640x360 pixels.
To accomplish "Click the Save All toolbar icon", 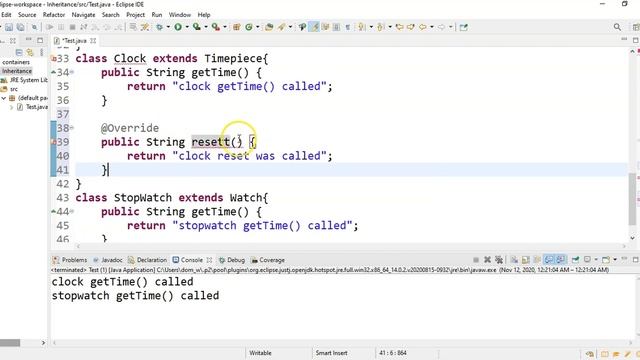I will pos(20,27).
